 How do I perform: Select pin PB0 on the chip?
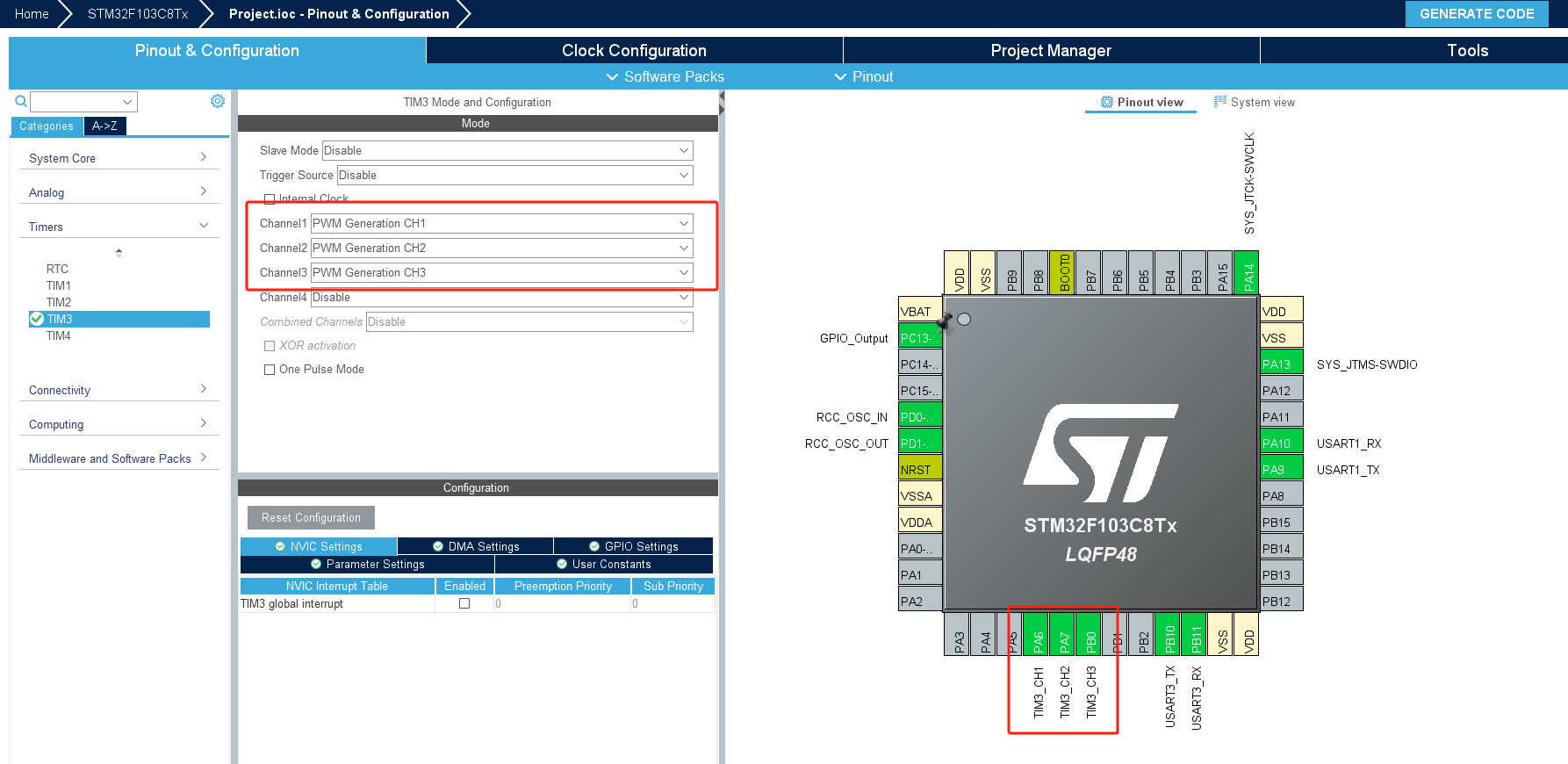pos(1090,634)
